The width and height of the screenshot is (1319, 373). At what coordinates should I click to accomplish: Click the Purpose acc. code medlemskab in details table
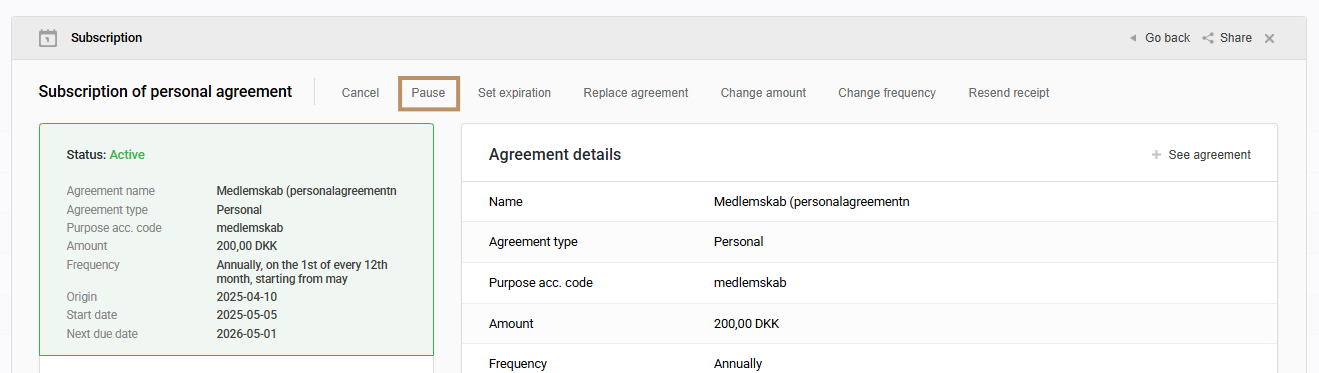coord(750,283)
